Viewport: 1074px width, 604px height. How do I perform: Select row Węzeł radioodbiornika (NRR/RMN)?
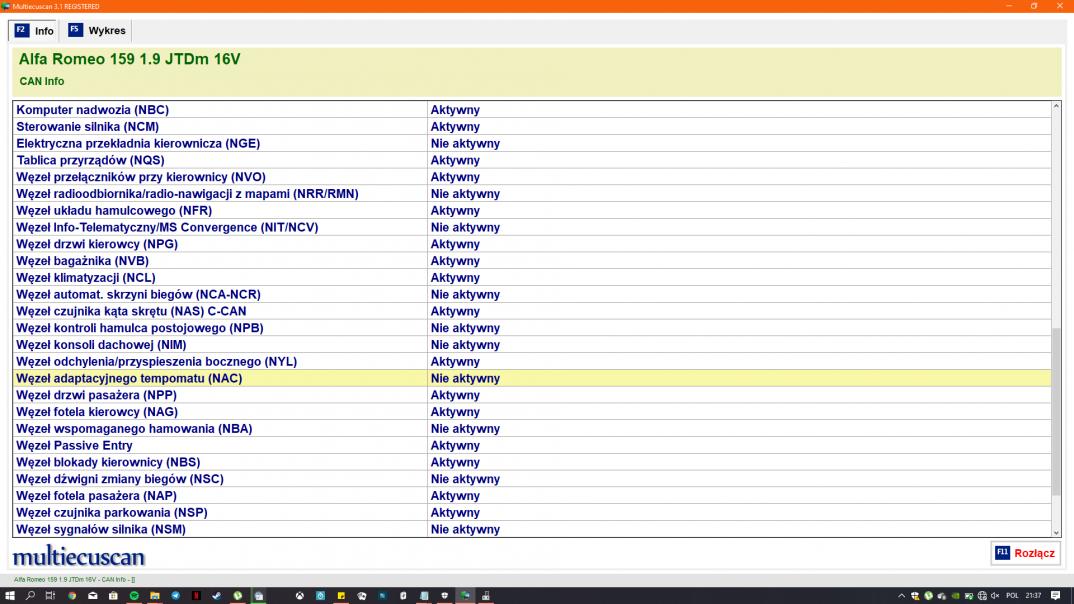pos(532,194)
